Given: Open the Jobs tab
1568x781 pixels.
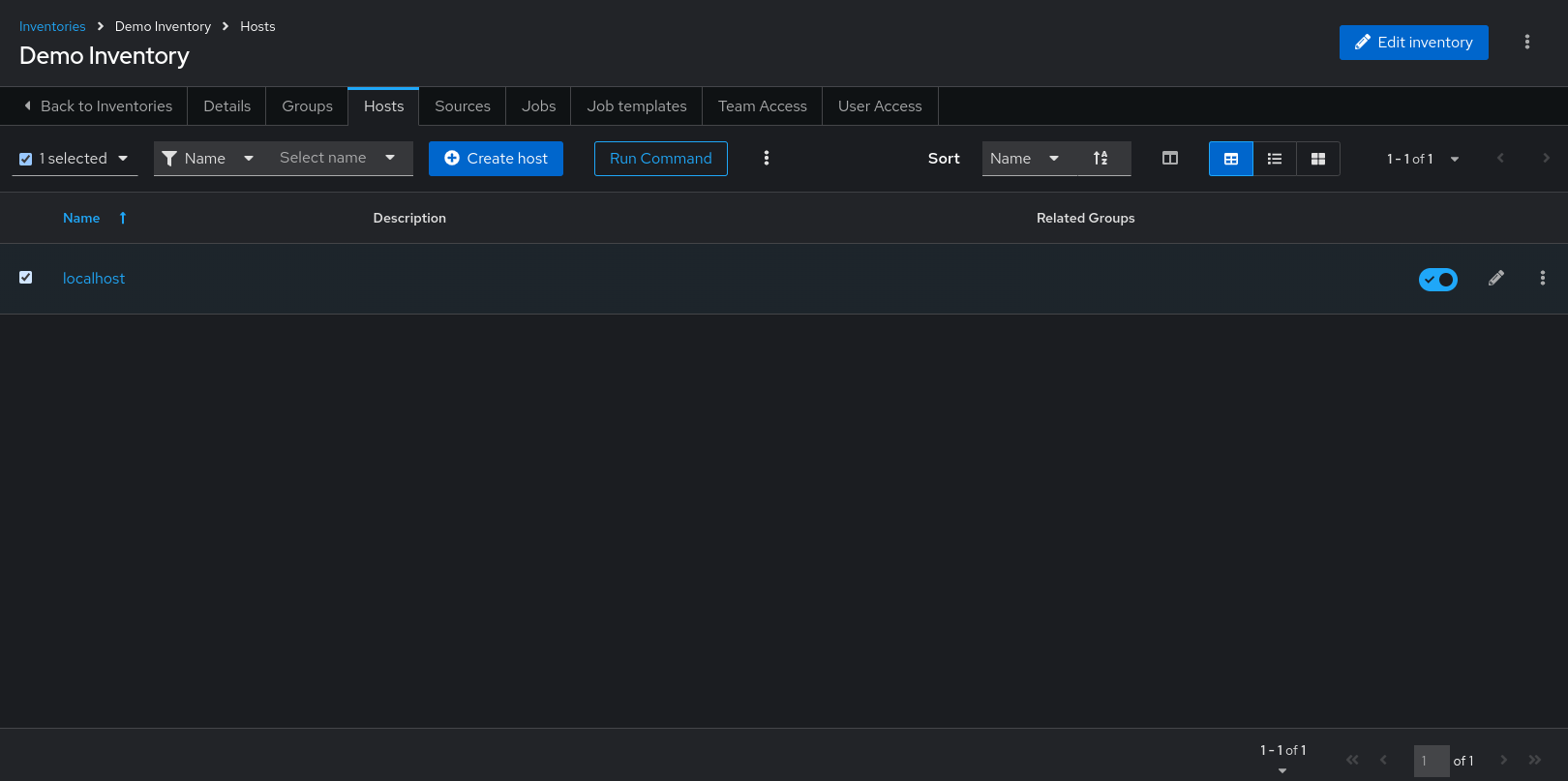Looking at the screenshot, I should click(x=539, y=106).
